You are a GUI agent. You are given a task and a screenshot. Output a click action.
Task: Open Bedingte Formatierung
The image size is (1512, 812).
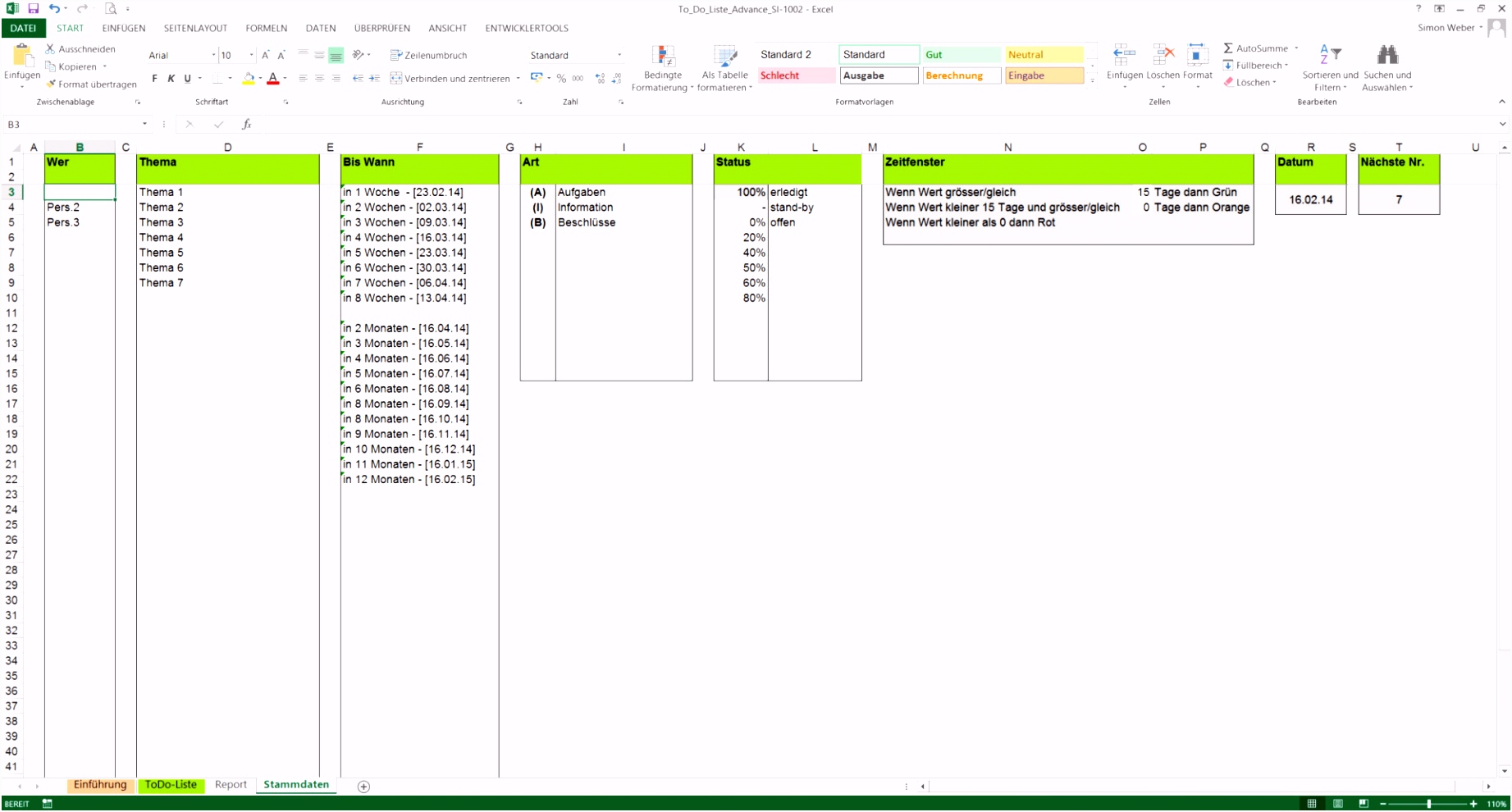[x=663, y=68]
